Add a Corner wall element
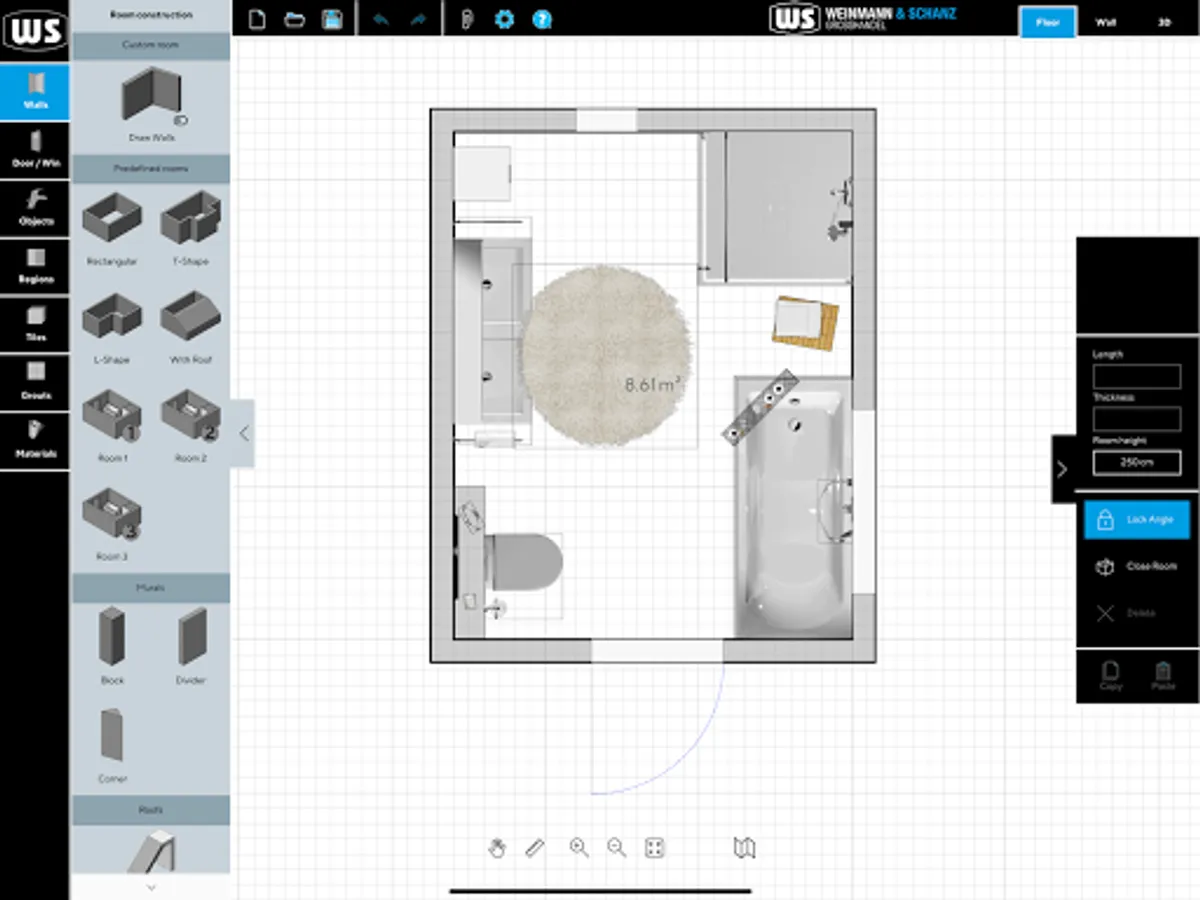 112,744
